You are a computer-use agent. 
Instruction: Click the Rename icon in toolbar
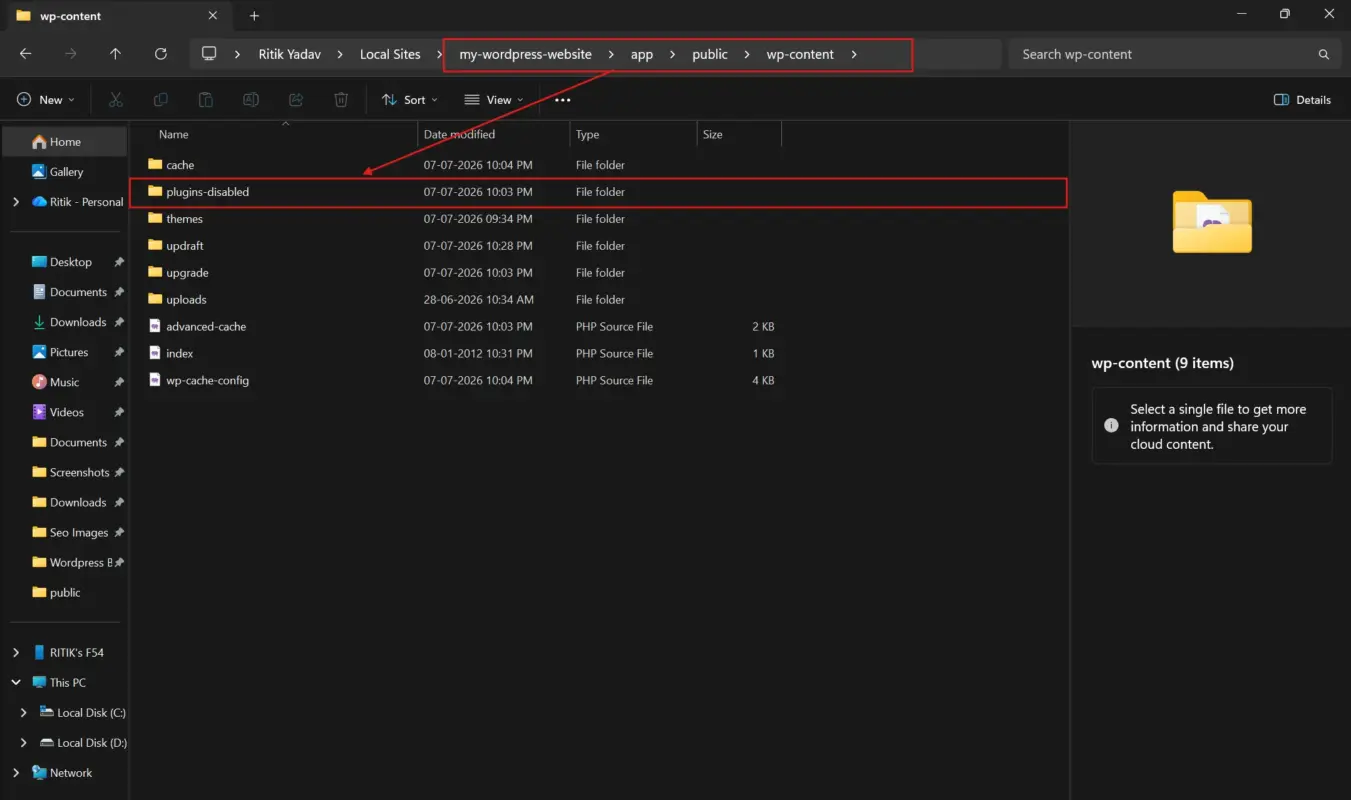click(251, 100)
